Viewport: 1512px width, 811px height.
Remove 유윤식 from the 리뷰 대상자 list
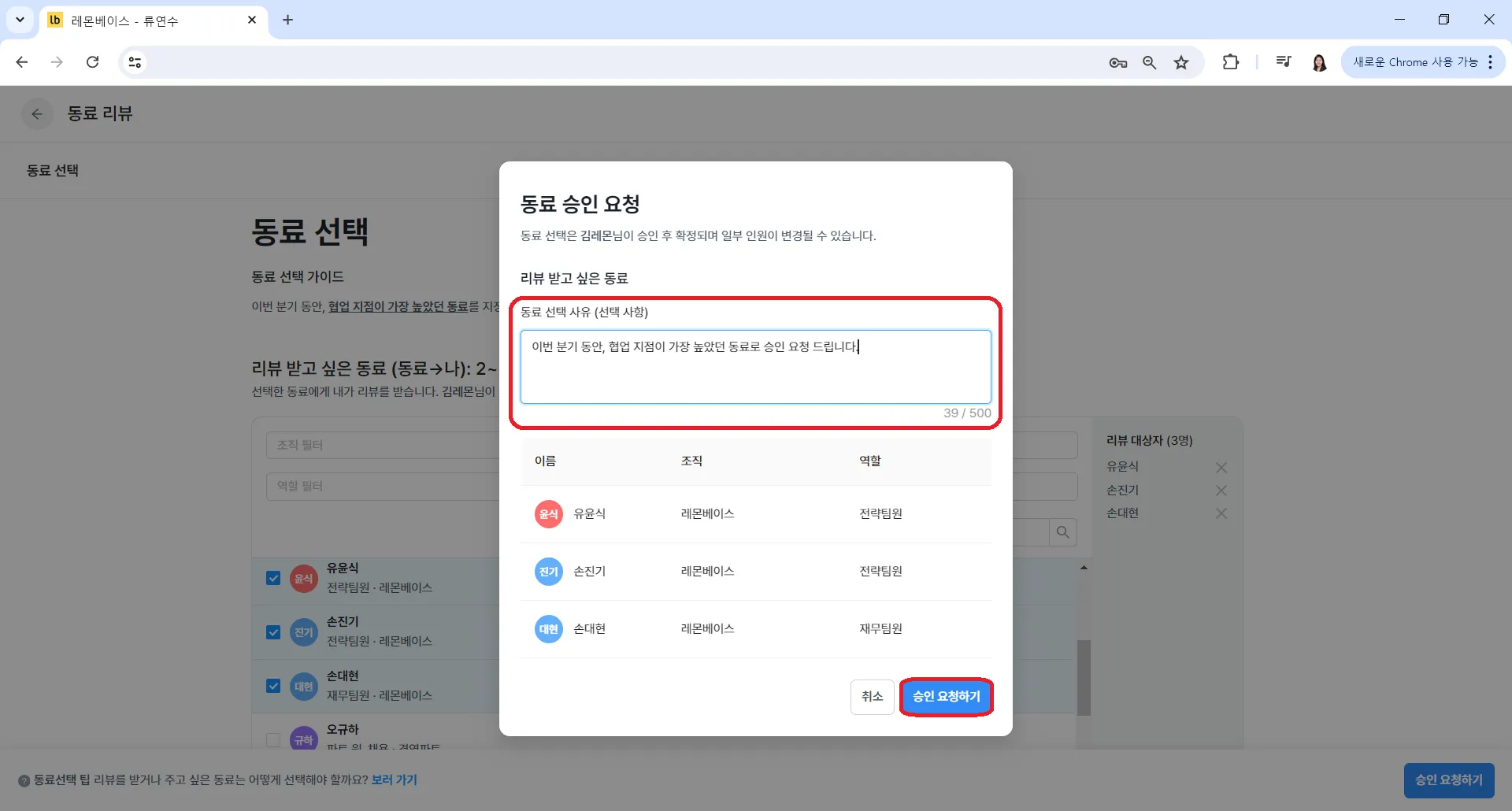point(1221,468)
